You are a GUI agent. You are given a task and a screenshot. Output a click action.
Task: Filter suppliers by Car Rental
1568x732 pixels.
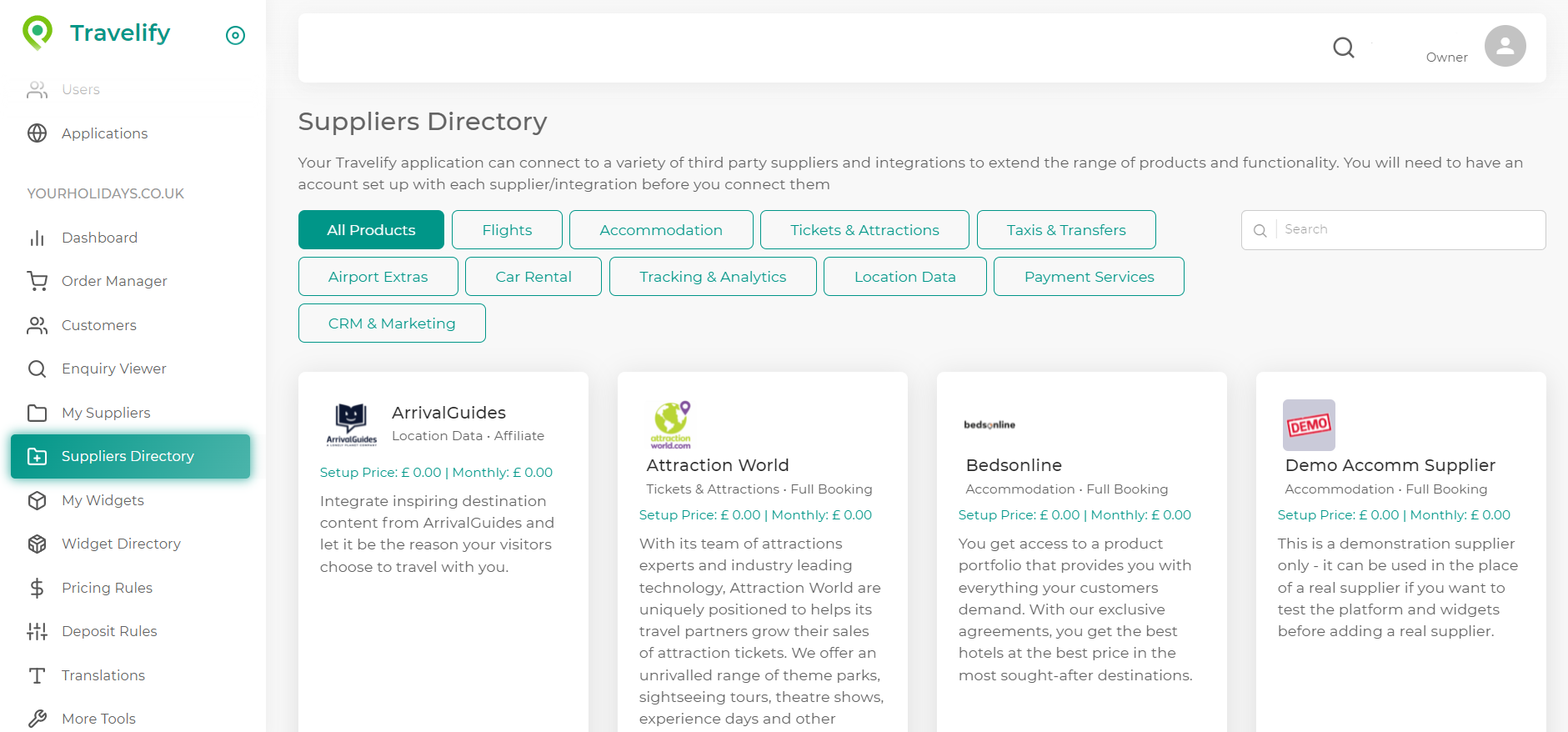[x=534, y=276]
